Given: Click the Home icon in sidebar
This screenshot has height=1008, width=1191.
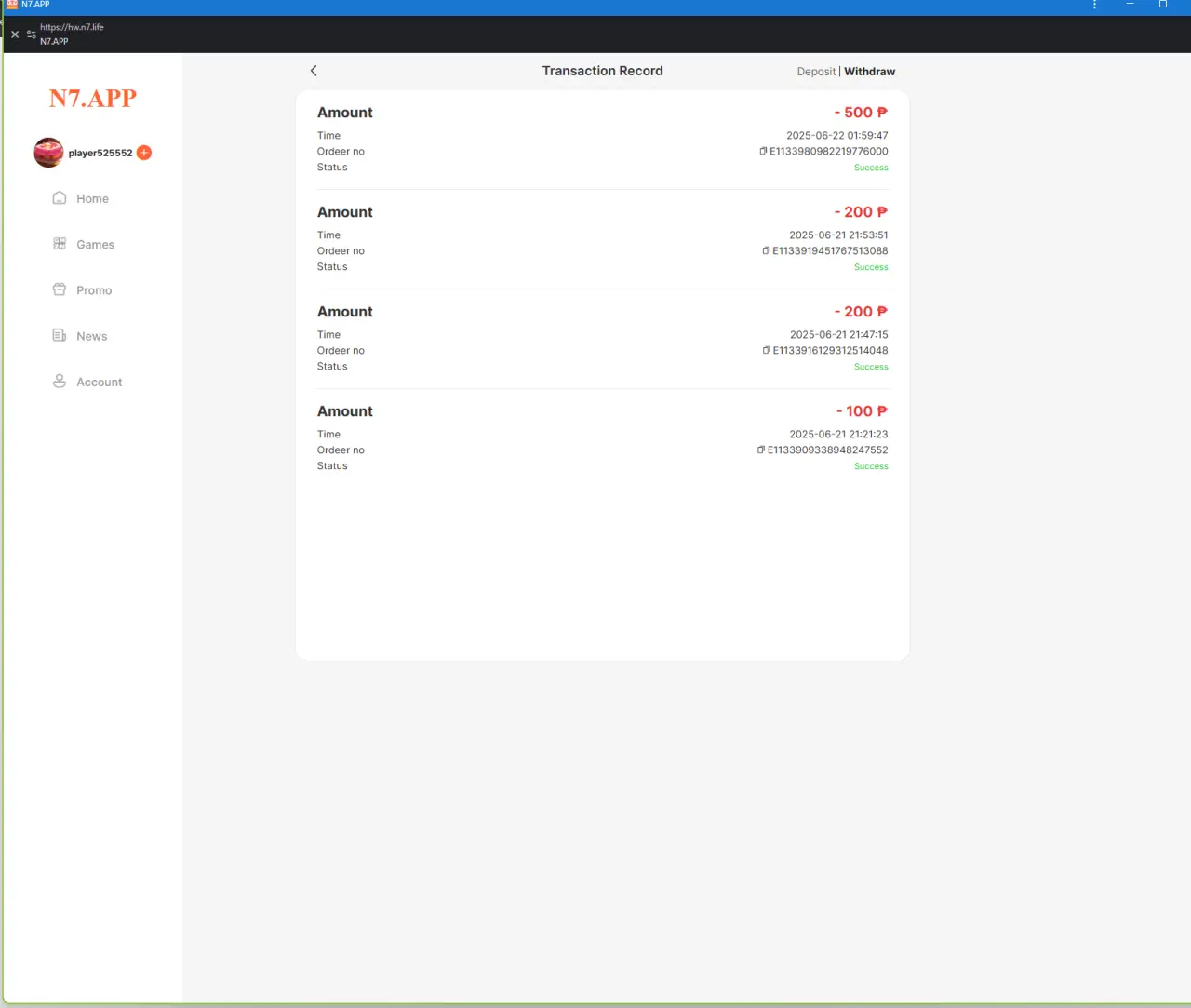Looking at the screenshot, I should point(60,198).
